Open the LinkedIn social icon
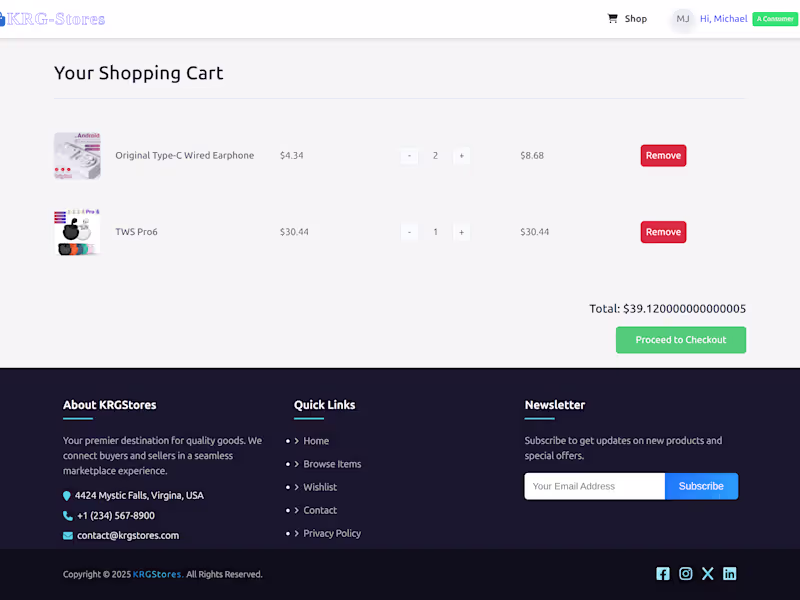Viewport: 800px width, 600px height. pos(730,573)
